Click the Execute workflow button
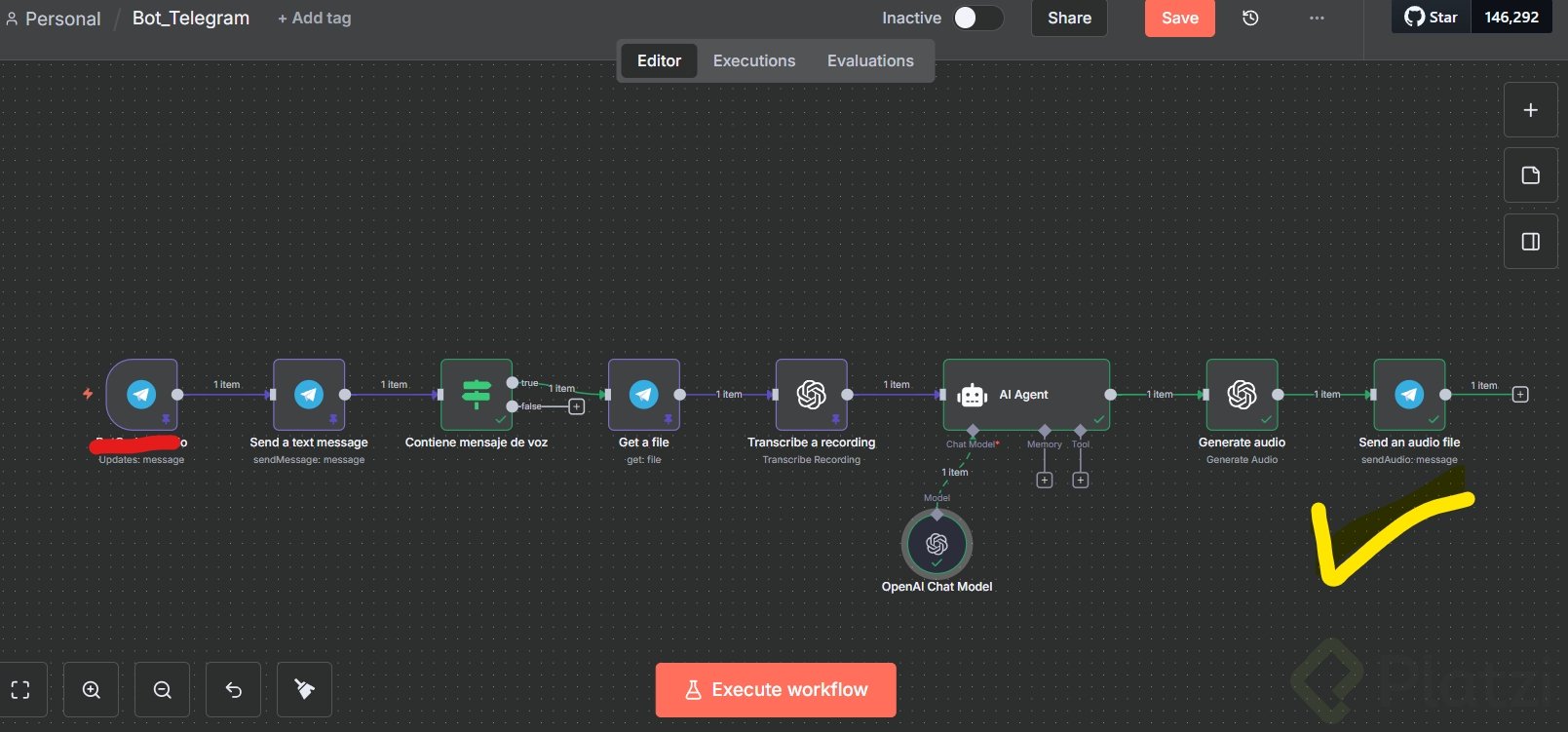The width and height of the screenshot is (1568, 732). pyautogui.click(x=776, y=690)
